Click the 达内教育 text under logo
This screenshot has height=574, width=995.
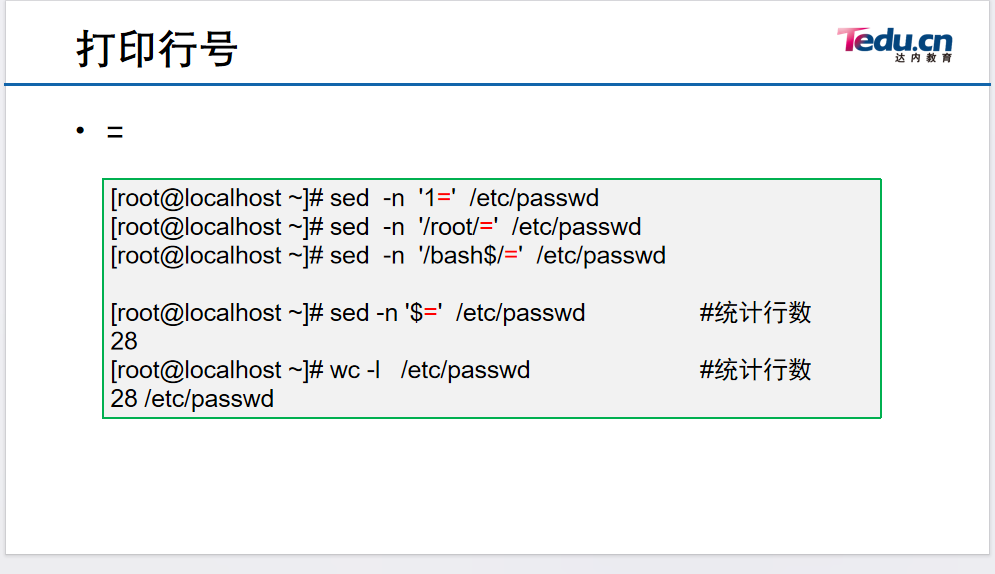(x=923, y=58)
